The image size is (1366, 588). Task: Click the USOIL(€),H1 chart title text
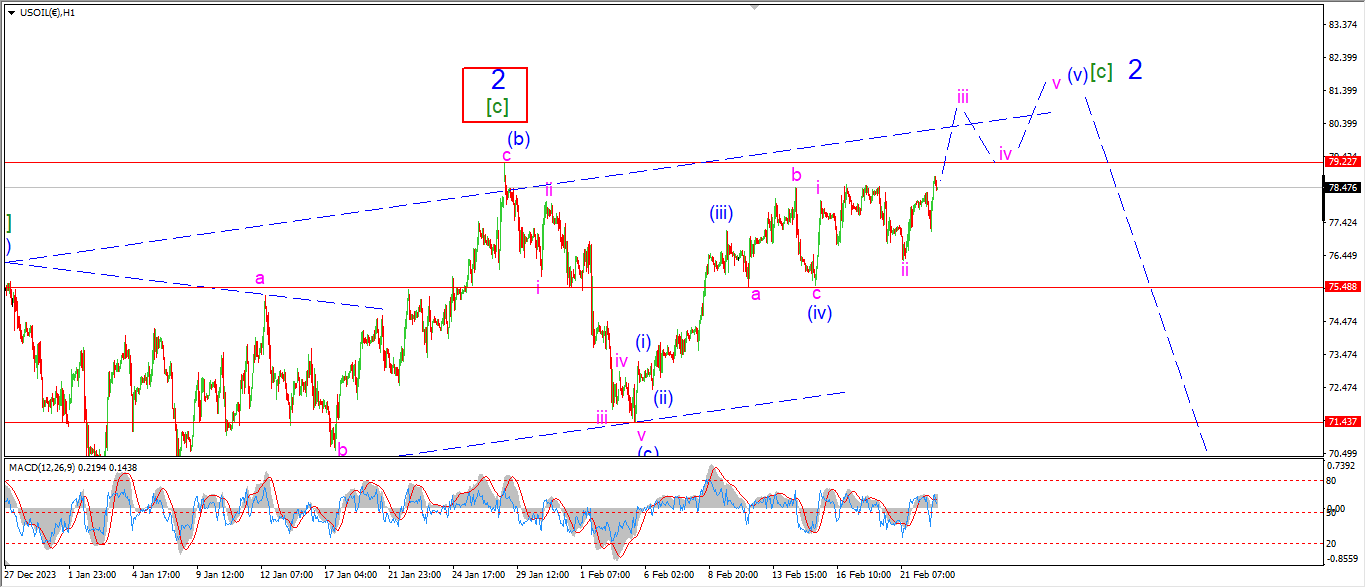pos(50,12)
